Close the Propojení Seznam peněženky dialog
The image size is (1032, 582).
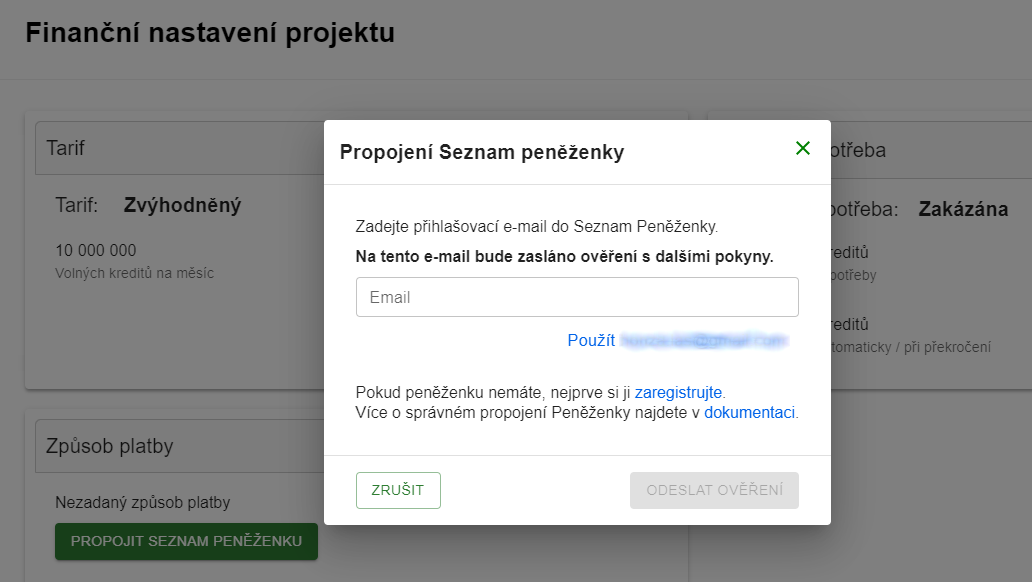[803, 148]
